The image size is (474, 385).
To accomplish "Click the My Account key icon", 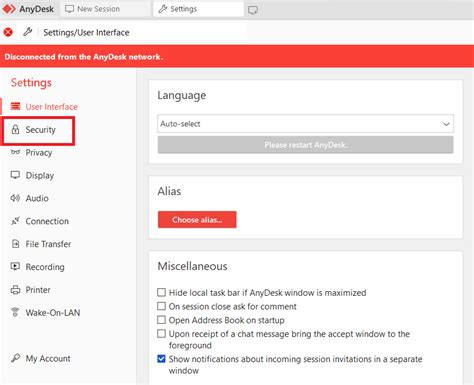I will 15,358.
